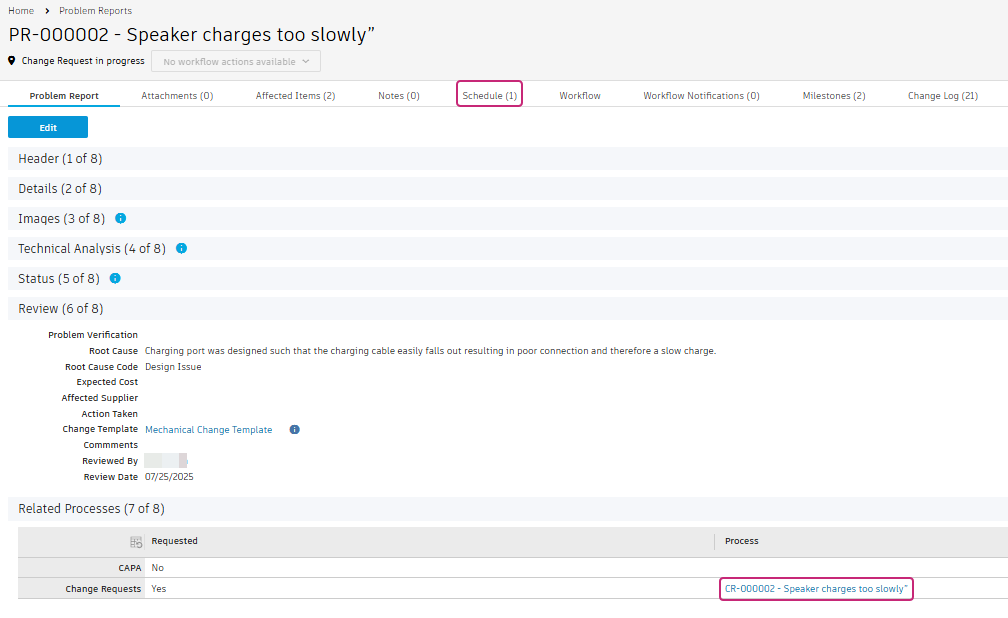Collapse the Review (6 of 8) section
Image resolution: width=1008 pixels, height=618 pixels.
(x=60, y=309)
